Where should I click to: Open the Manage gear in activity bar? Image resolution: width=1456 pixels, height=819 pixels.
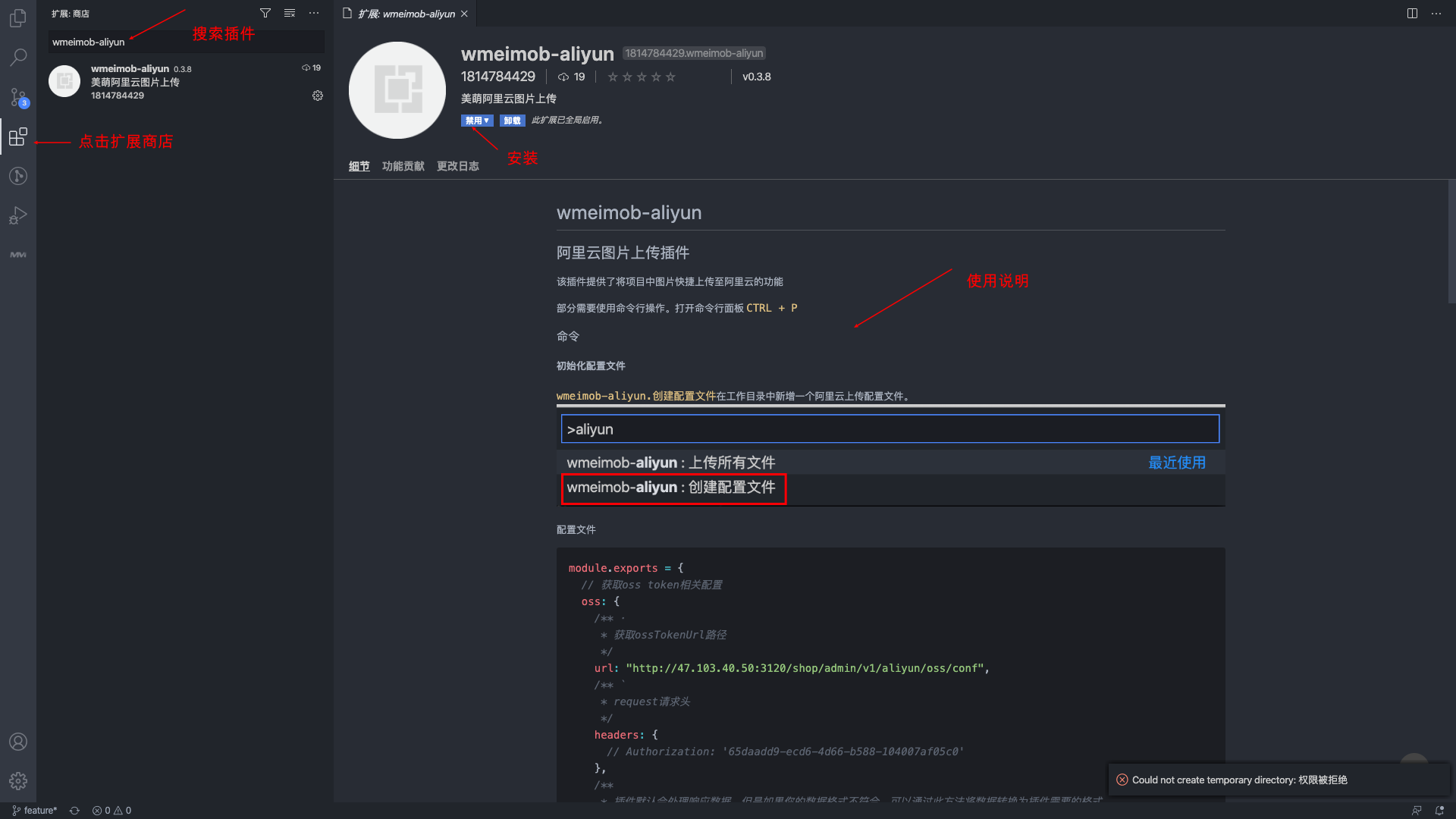[18, 781]
